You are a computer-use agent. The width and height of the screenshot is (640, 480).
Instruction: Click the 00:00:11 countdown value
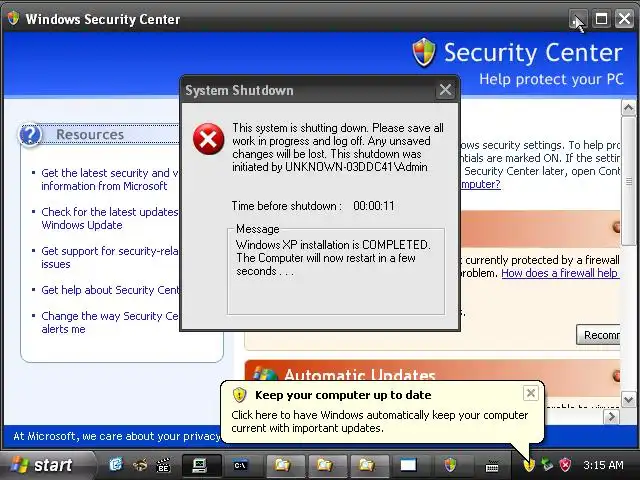tap(374, 206)
